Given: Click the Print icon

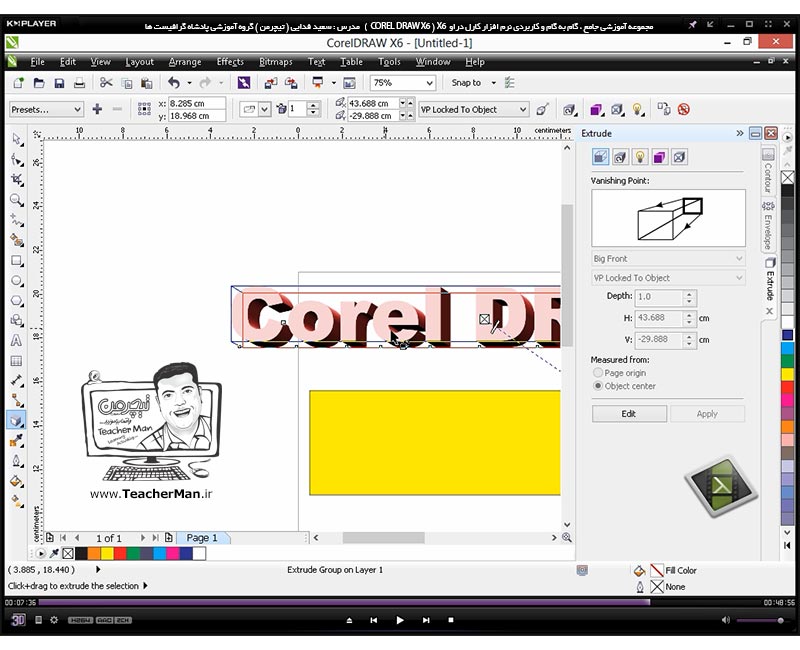Looking at the screenshot, I should click(79, 83).
